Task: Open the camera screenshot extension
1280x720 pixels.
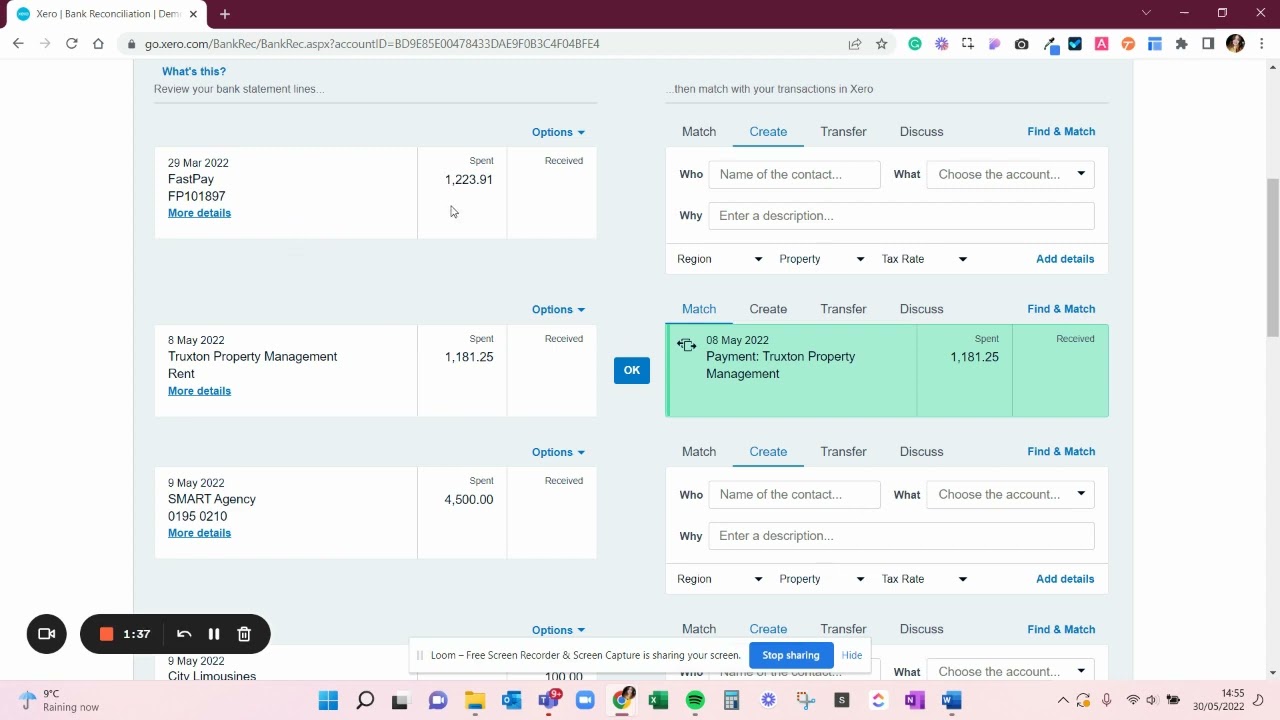Action: pyautogui.click(x=1021, y=44)
